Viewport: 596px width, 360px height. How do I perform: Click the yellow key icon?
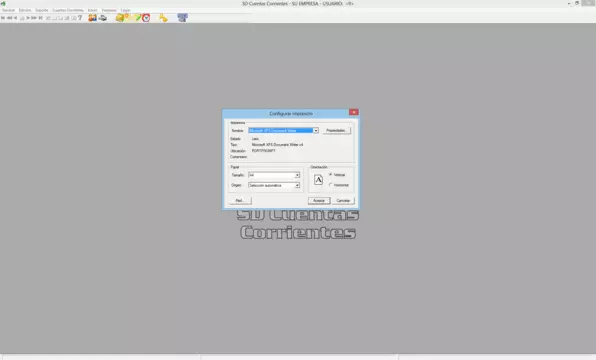coord(163,18)
